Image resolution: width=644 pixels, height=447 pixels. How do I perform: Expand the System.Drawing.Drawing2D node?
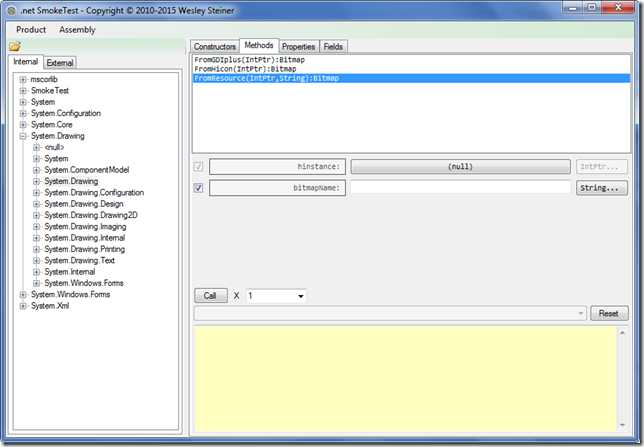coord(37,215)
